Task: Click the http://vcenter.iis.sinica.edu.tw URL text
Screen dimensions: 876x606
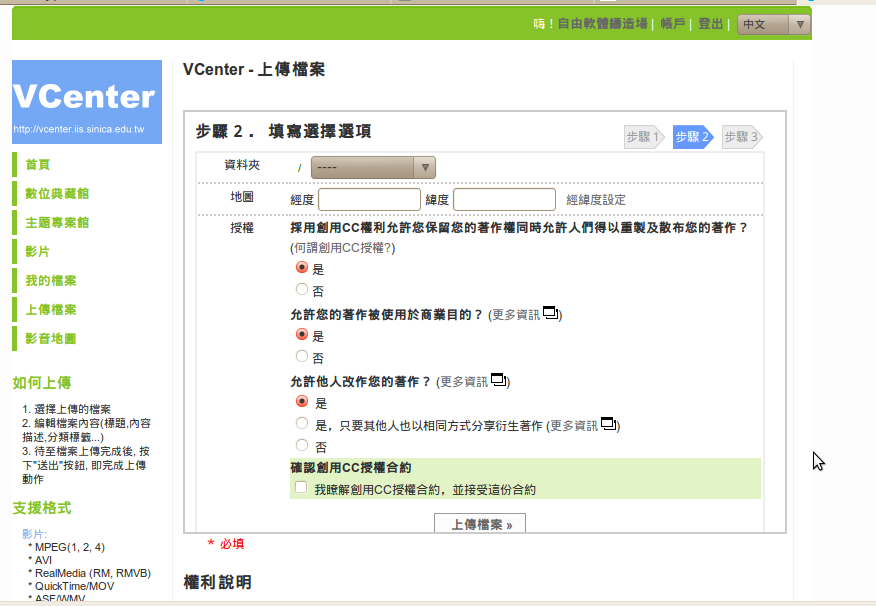Action: pyautogui.click(x=79, y=129)
